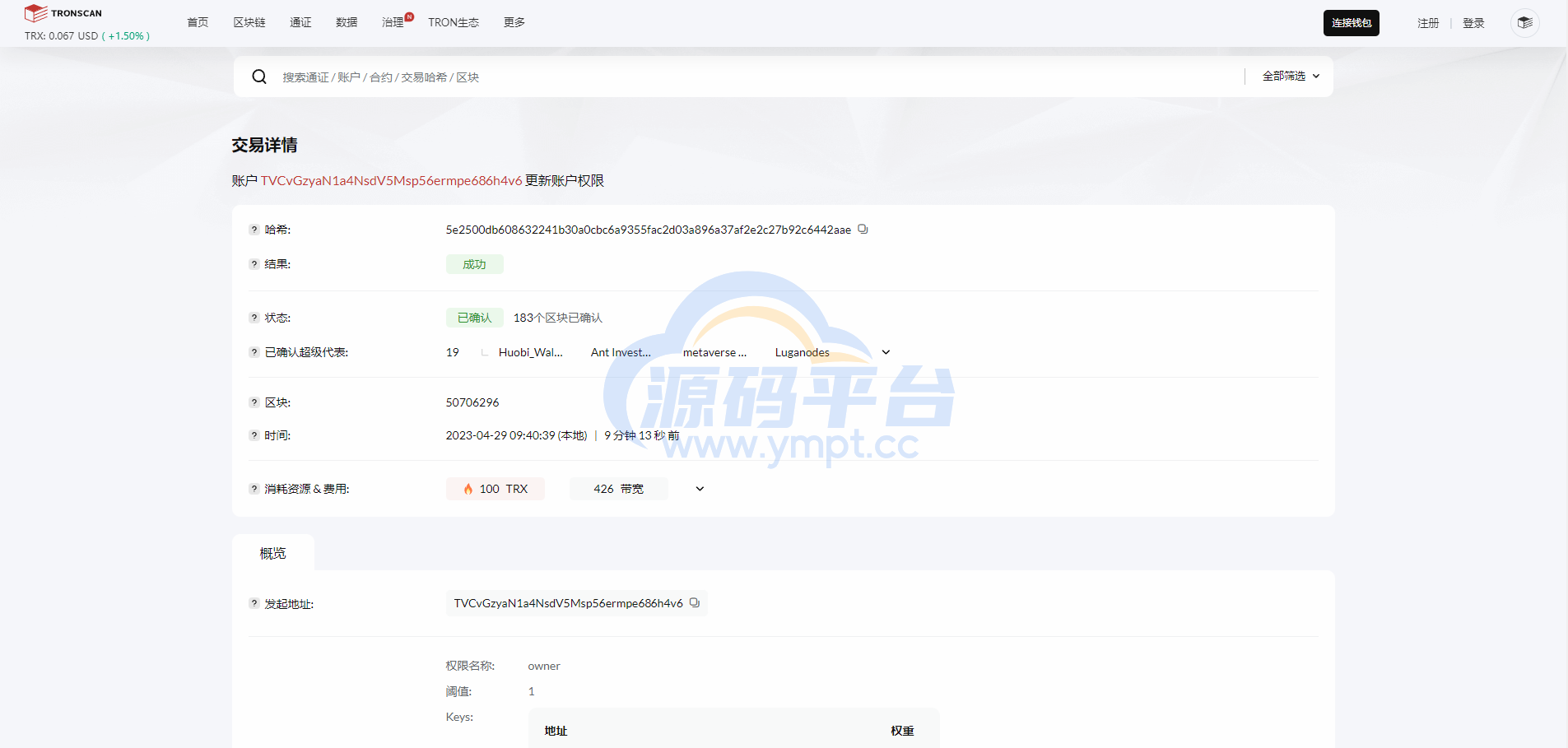Open account address link in the heading
The image size is (1568, 748).
pos(391,181)
